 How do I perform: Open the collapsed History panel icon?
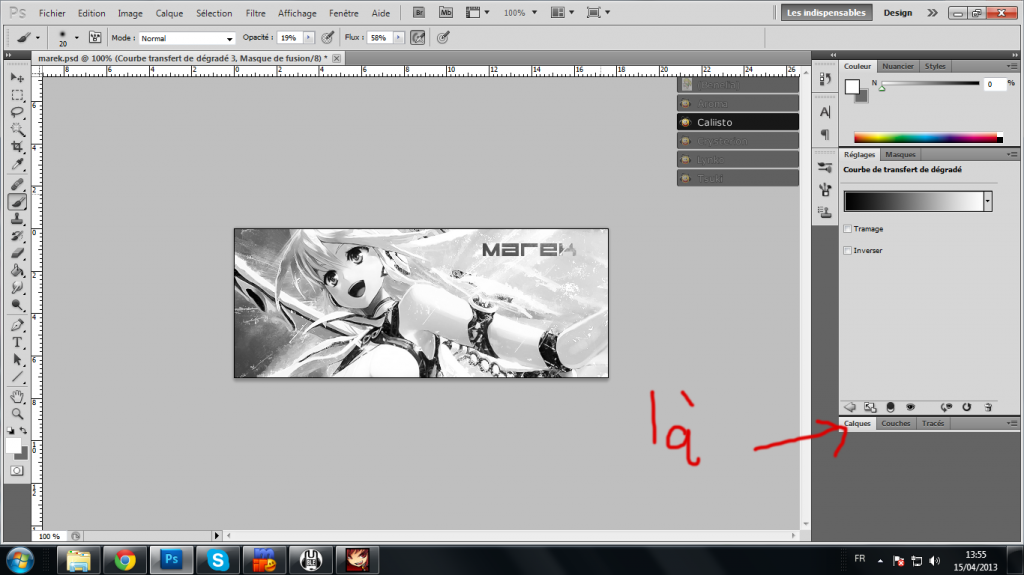coord(825,79)
